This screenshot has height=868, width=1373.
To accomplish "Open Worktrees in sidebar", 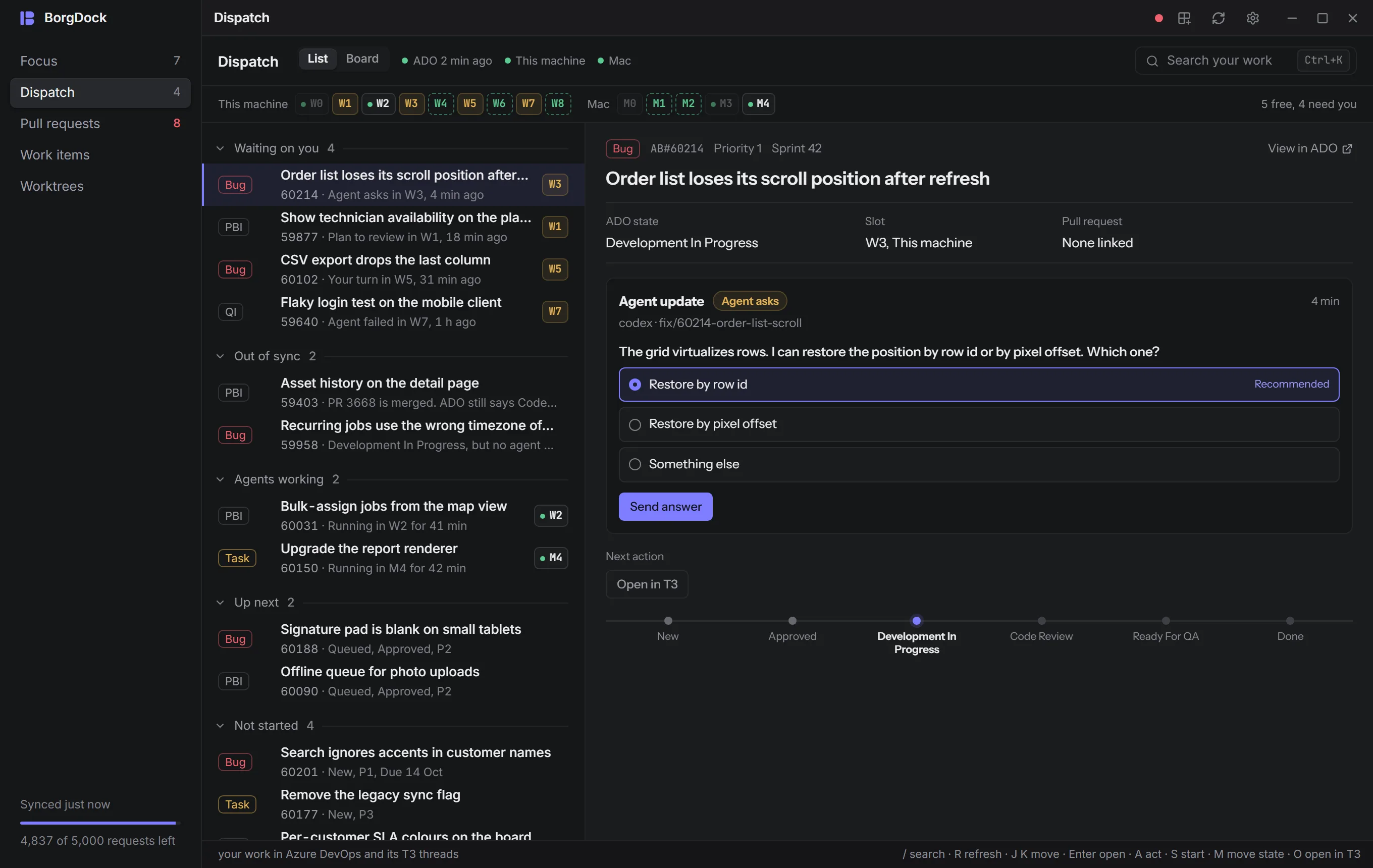I will (100, 186).
